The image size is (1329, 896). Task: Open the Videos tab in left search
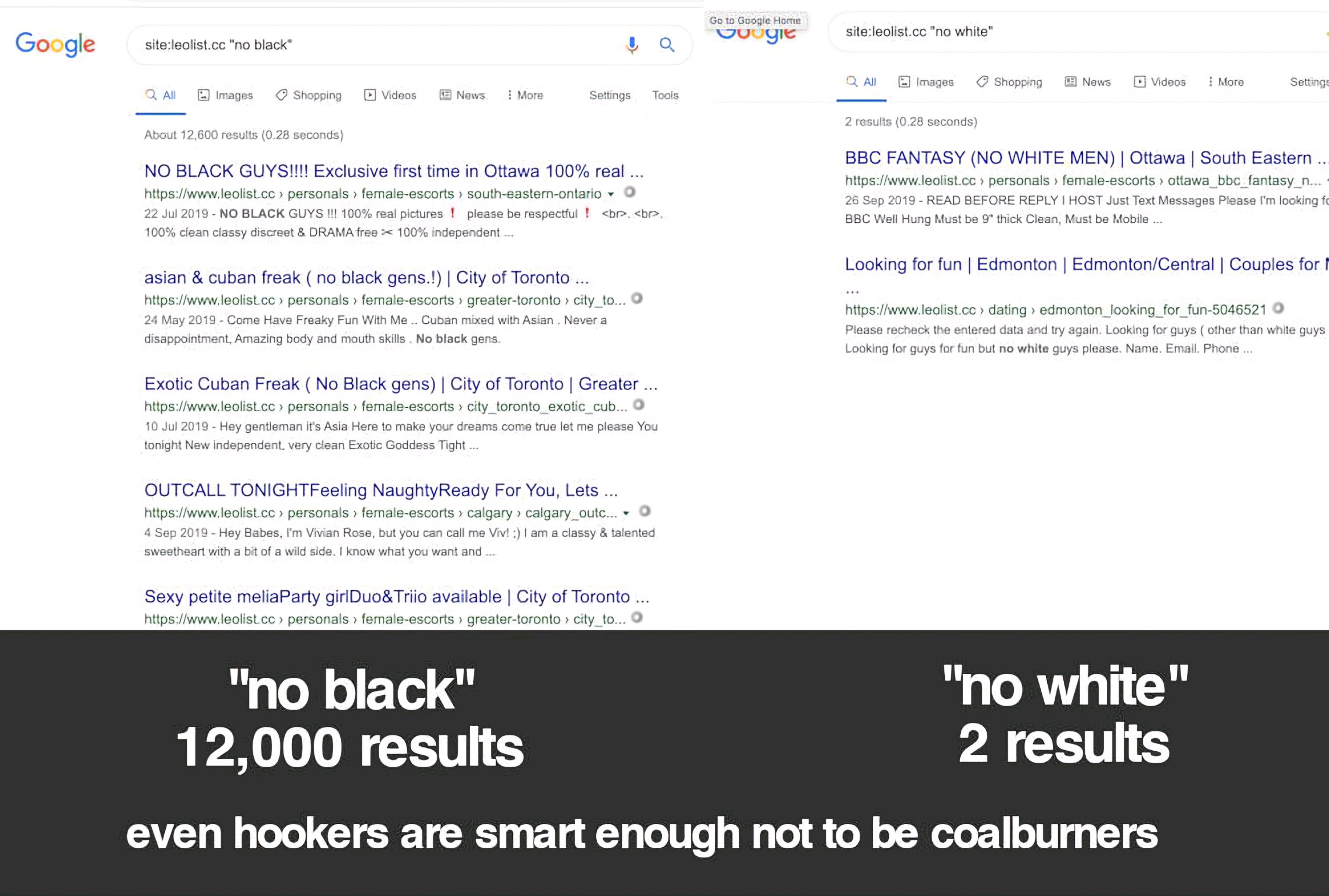390,95
